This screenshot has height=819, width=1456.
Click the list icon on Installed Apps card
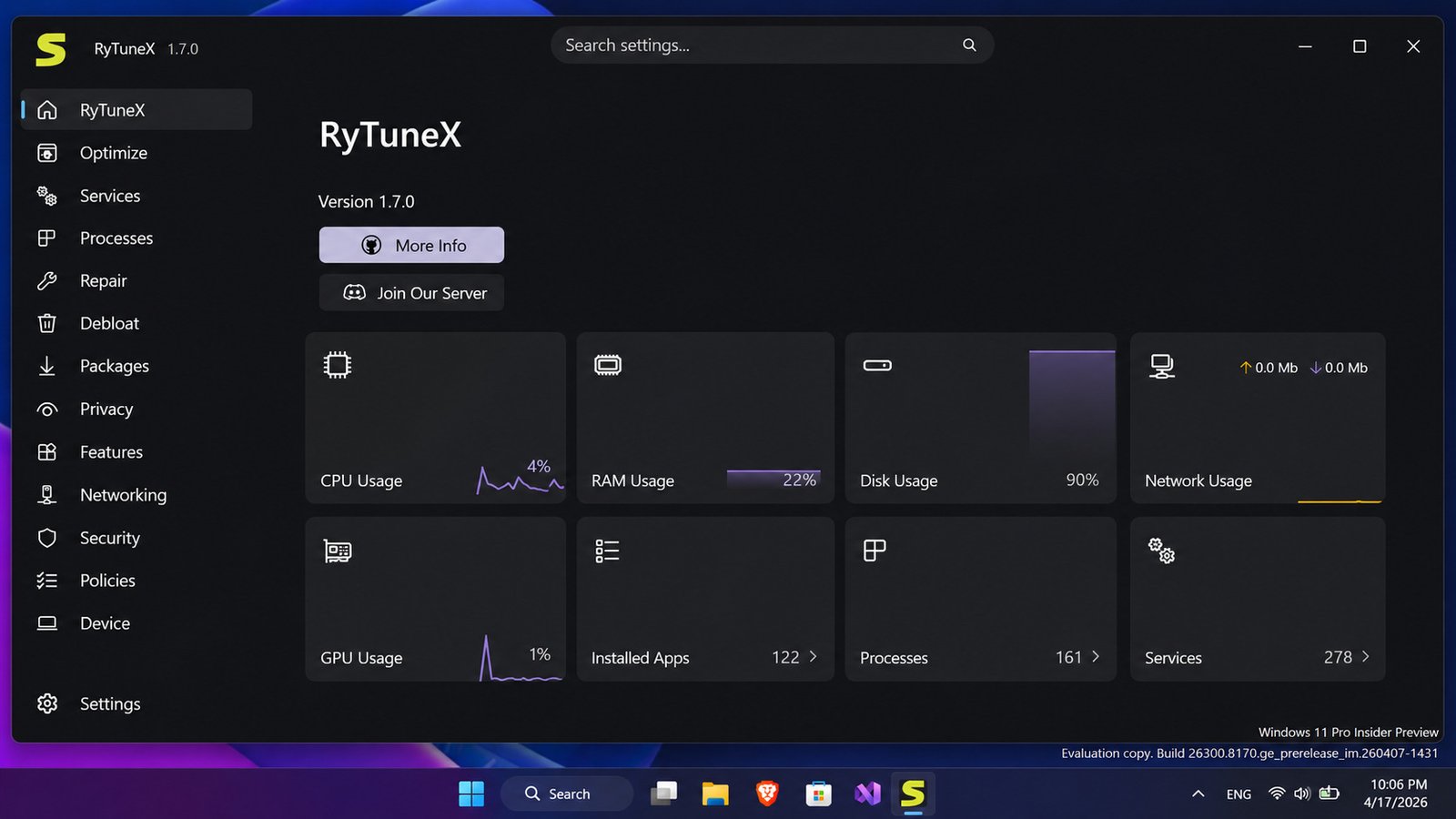[607, 551]
